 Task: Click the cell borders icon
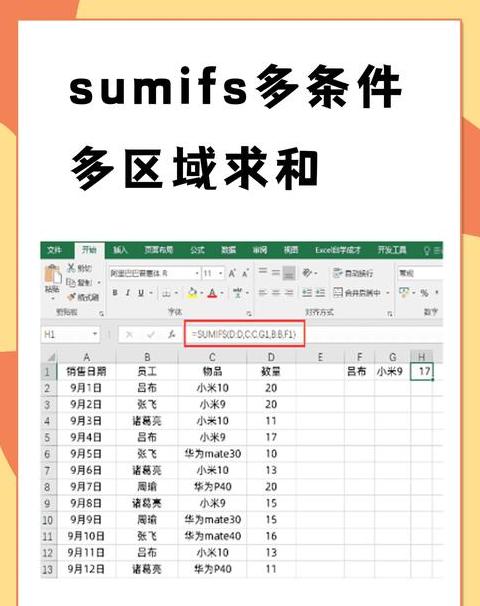coord(166,293)
